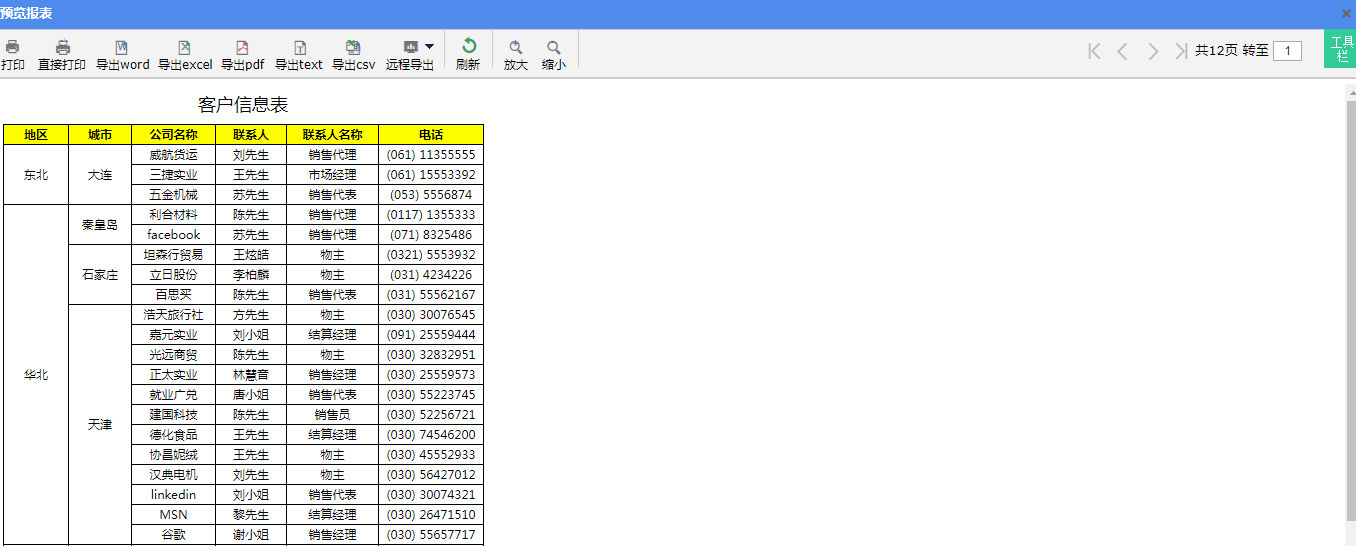The height and width of the screenshot is (546, 1356).
Task: Go to the previous page
Action: [1123, 51]
